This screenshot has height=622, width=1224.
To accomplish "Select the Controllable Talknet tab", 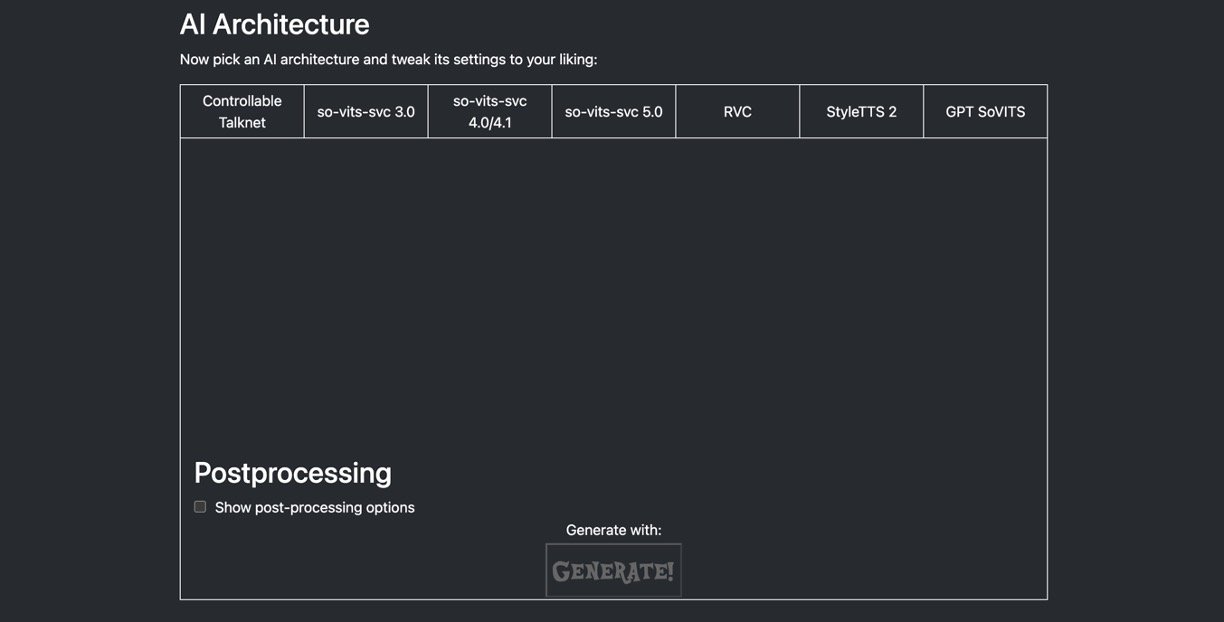I will 242,111.
